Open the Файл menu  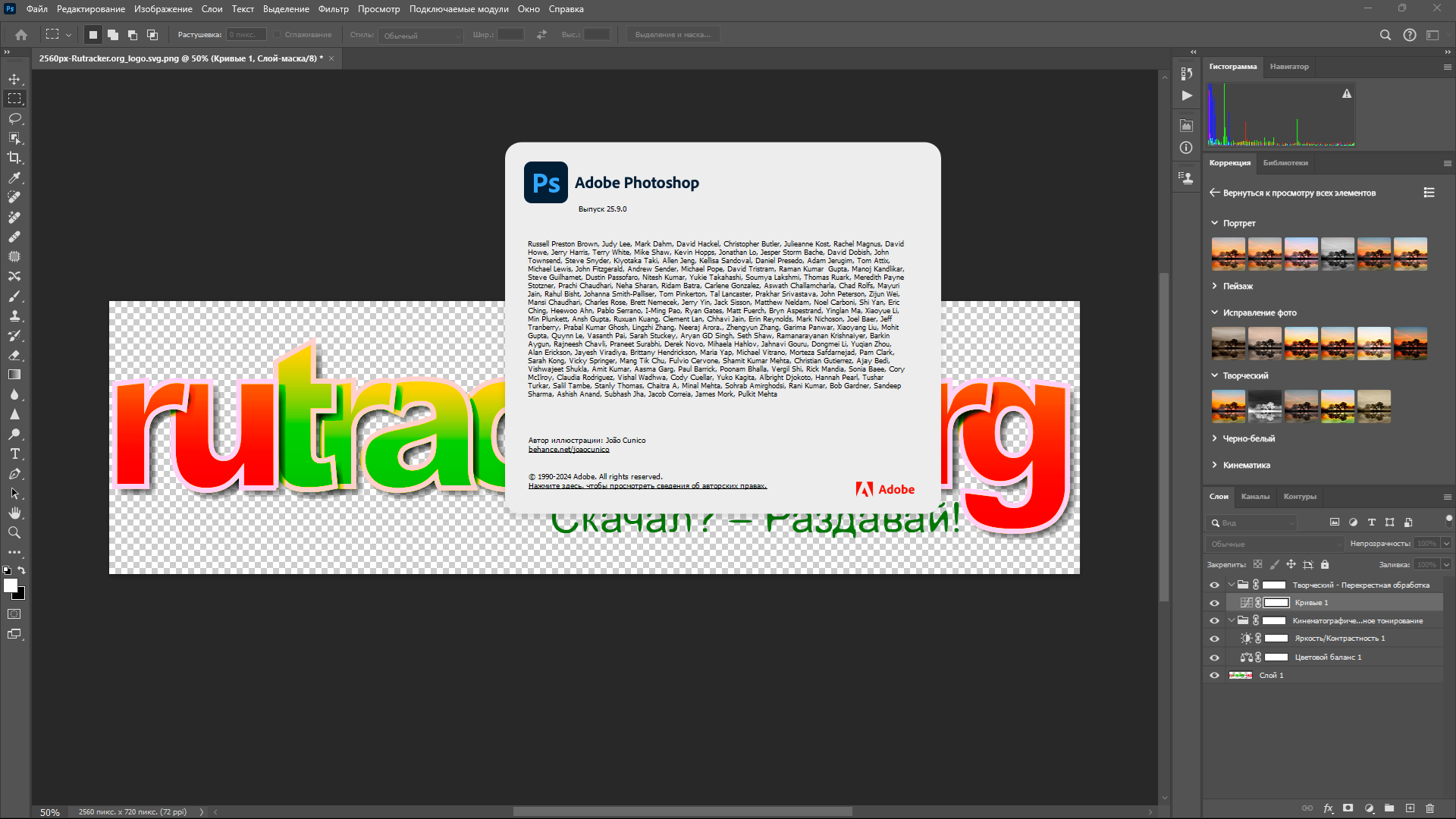[x=36, y=9]
